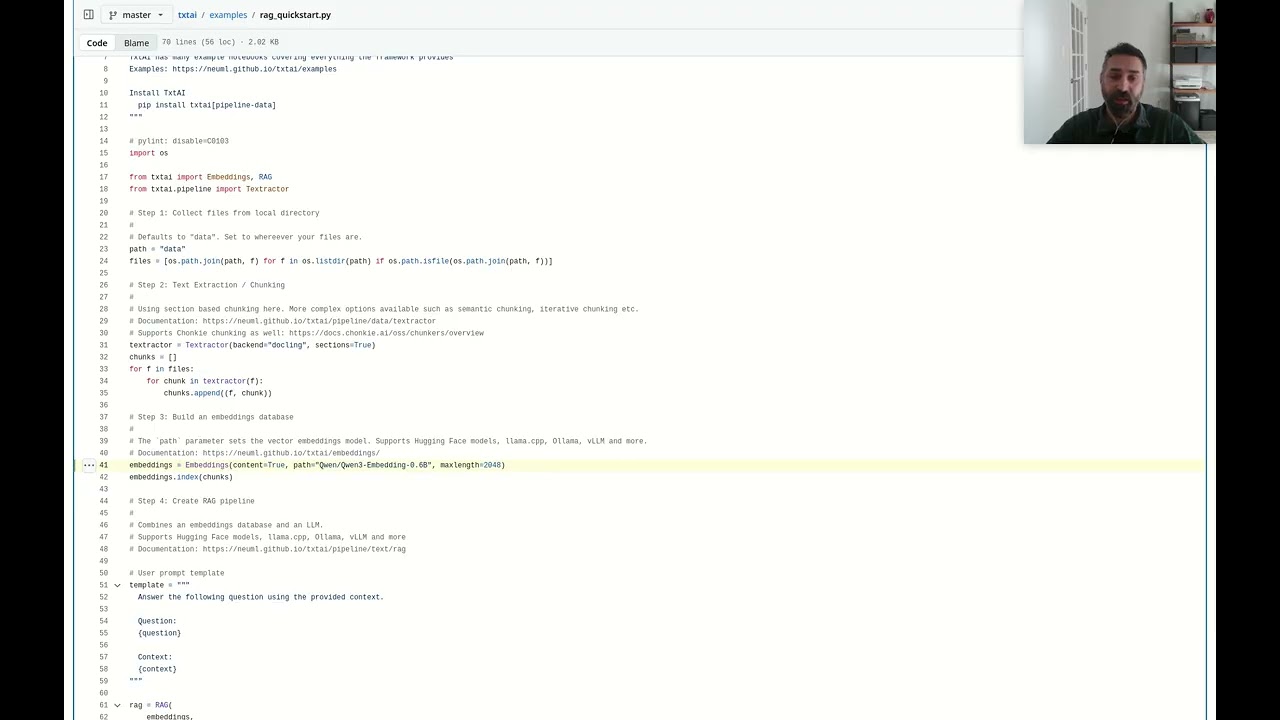Select line number 31 with Textractor
The width and height of the screenshot is (1280, 720).
103,345
